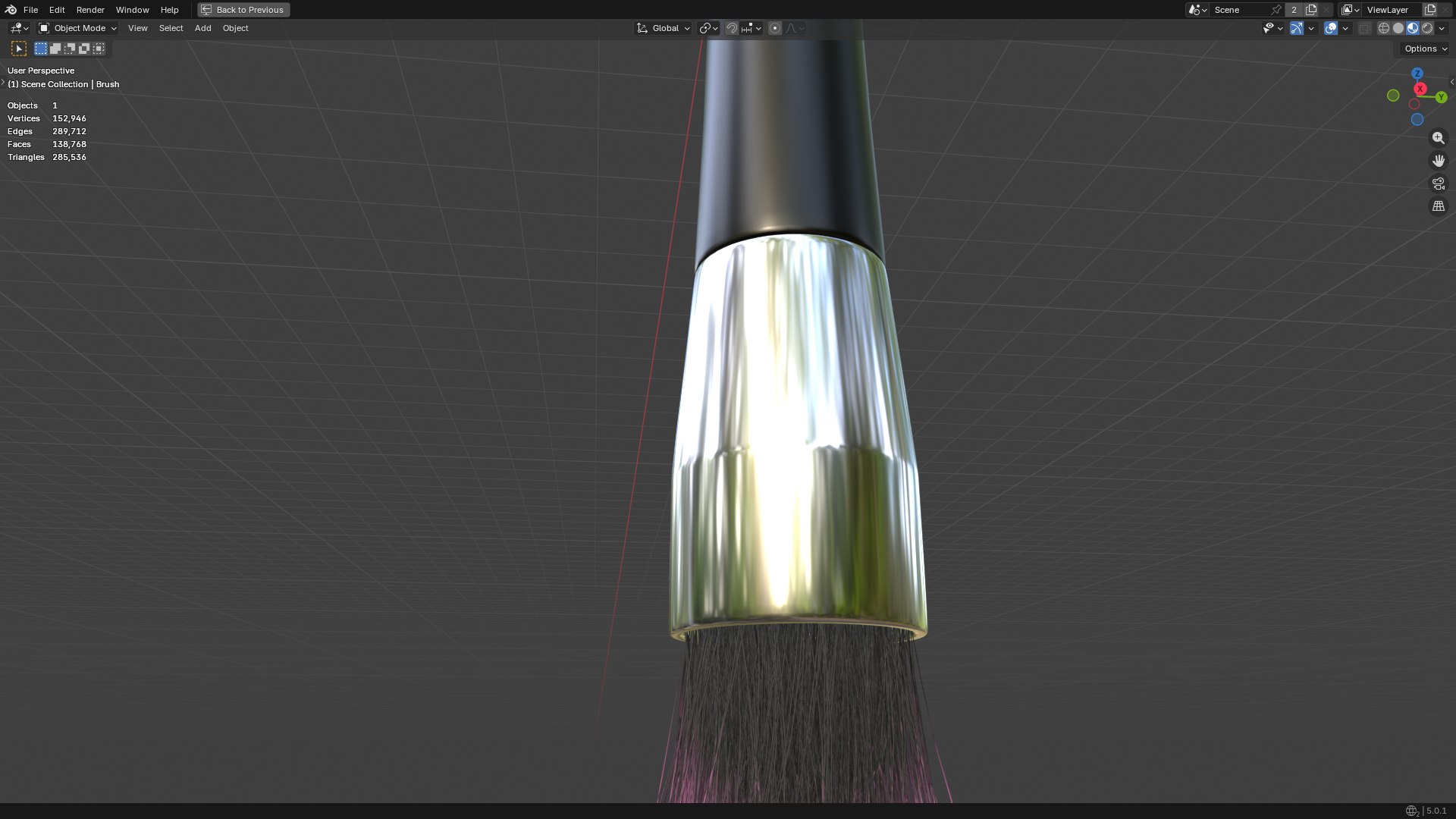Switch to Solid viewport shading
This screenshot has width=1456, height=819.
[x=1398, y=28]
